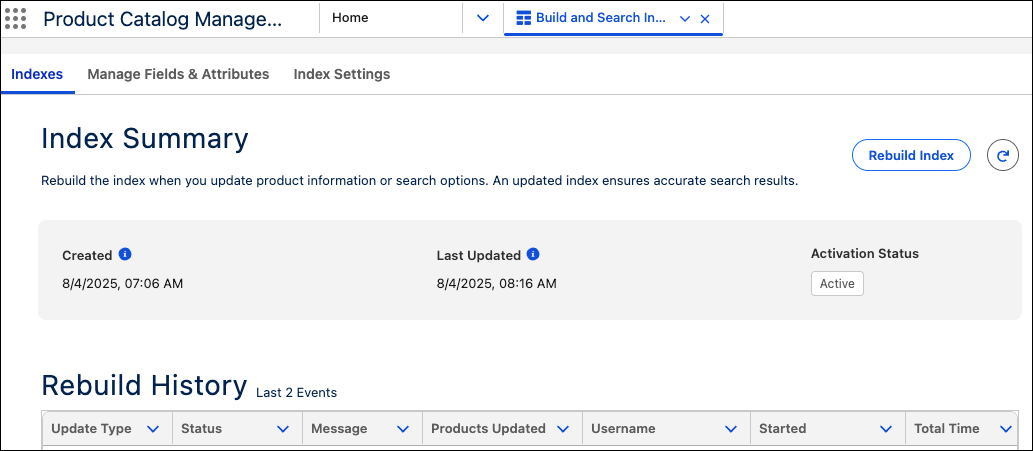Open Username column menu chevron
Screen dimensions: 1033x451
click(731, 429)
